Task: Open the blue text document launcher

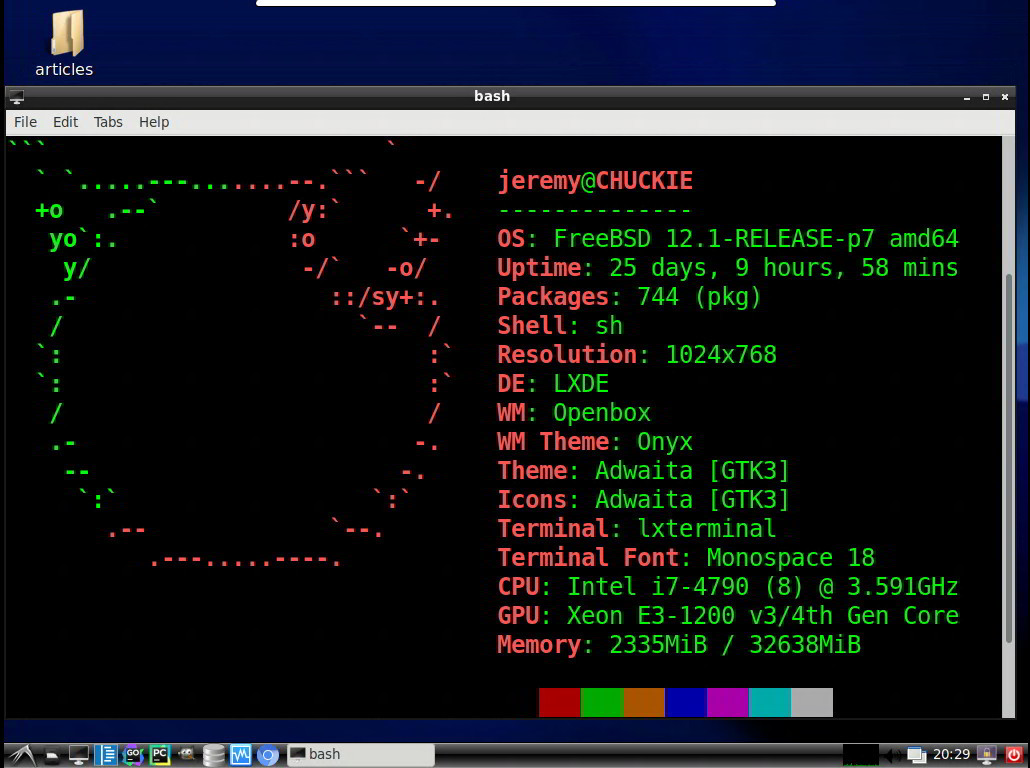Action: 106,755
